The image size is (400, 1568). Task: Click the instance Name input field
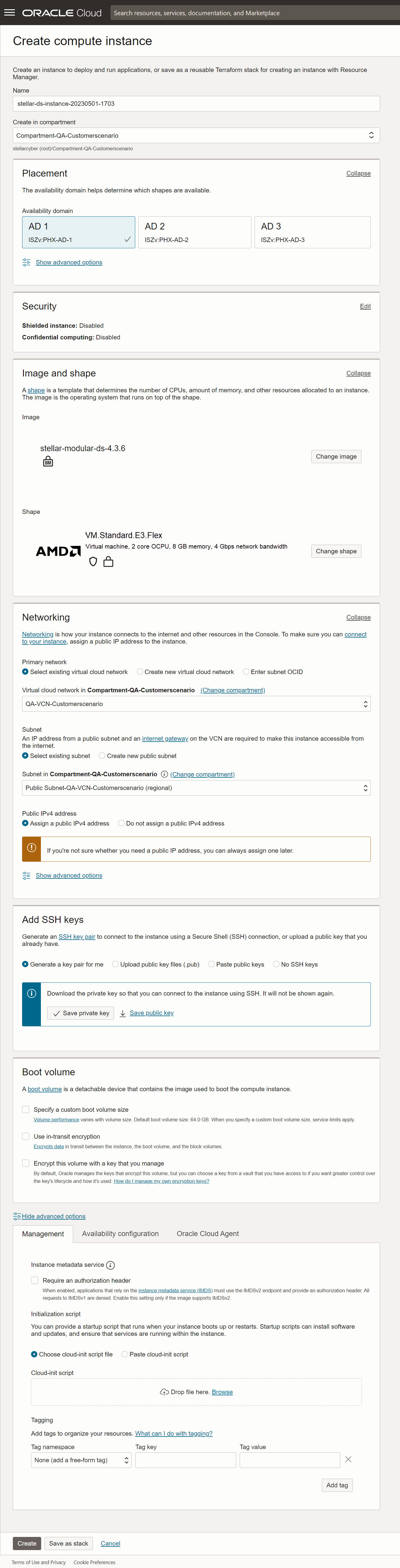196,103
